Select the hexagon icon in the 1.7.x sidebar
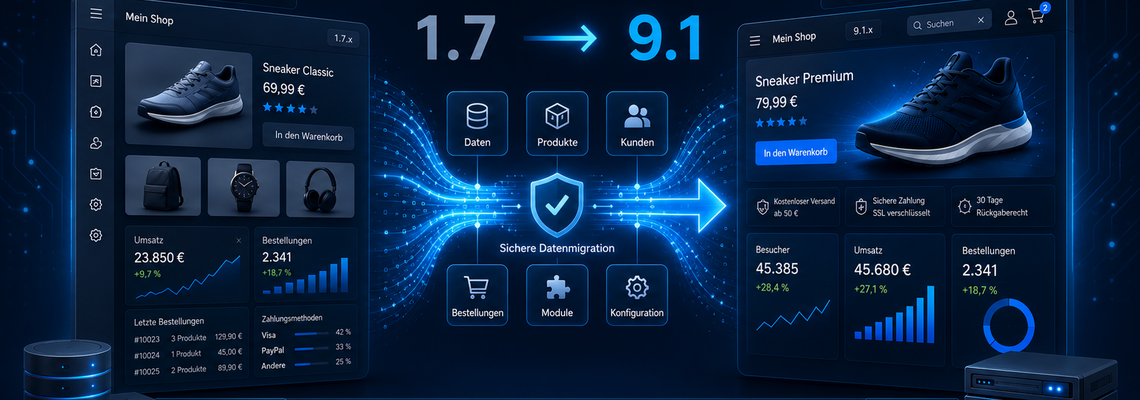 (95, 112)
